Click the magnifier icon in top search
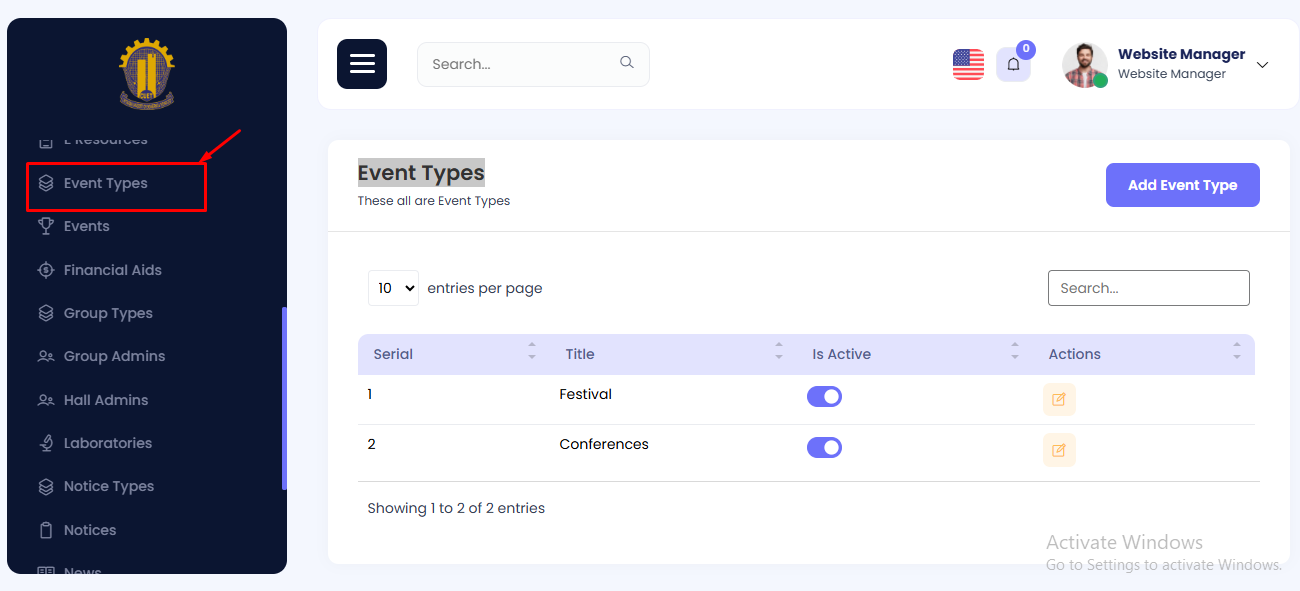The image size is (1300, 591). [x=627, y=63]
